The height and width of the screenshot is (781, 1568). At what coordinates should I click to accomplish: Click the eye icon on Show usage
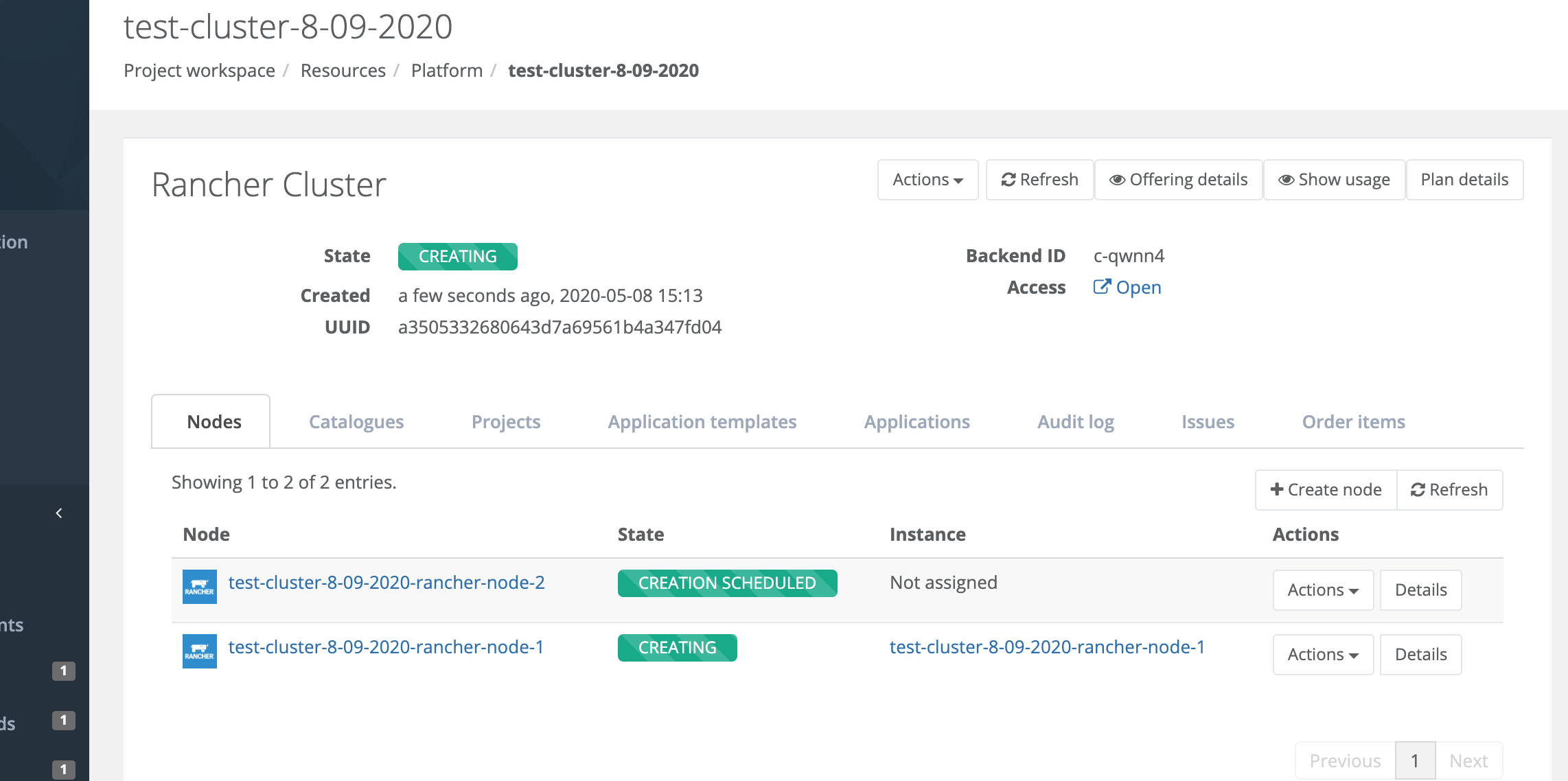(1286, 180)
